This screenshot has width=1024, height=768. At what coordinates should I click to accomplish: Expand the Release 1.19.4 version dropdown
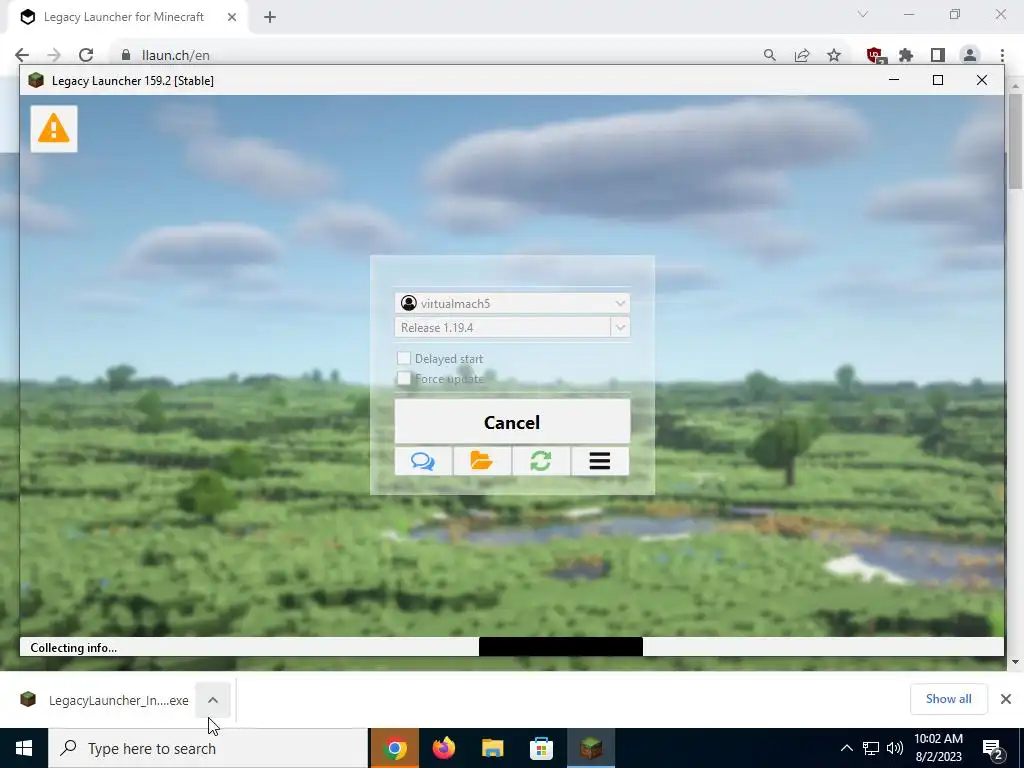[x=620, y=327]
